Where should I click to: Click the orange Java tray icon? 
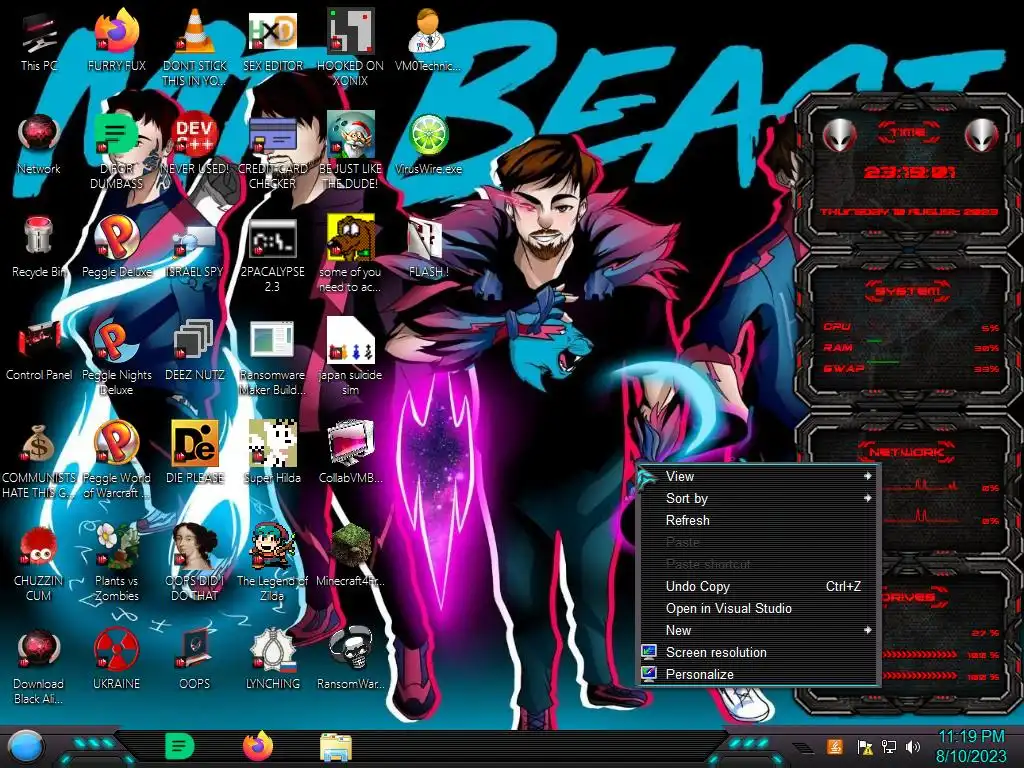(835, 746)
